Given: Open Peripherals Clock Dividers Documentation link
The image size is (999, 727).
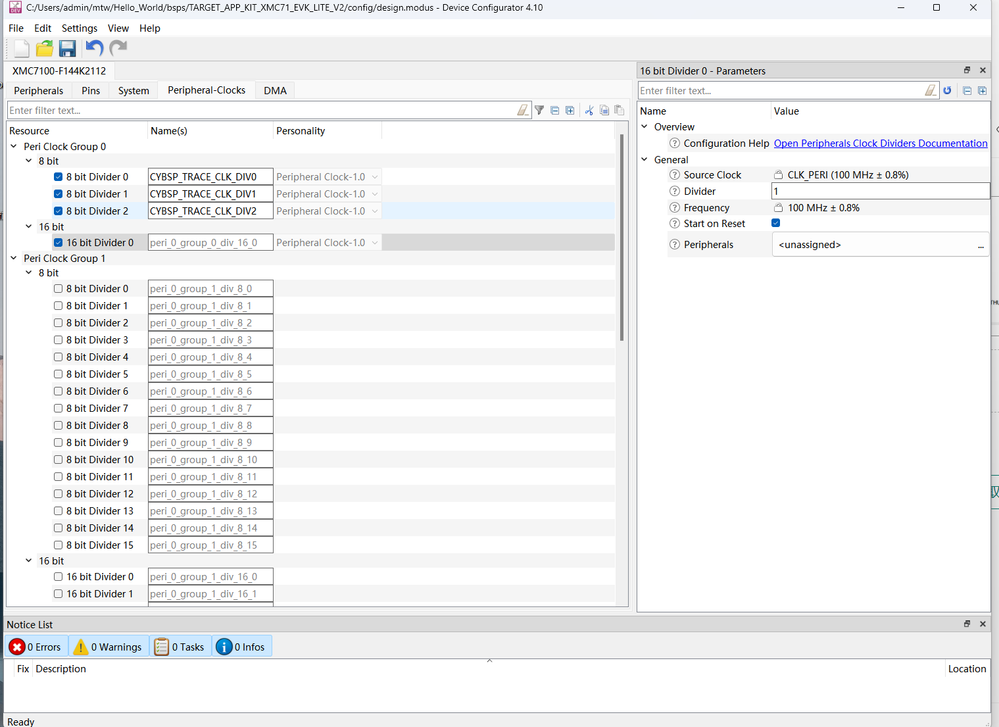Looking at the screenshot, I should pyautogui.click(x=879, y=142).
